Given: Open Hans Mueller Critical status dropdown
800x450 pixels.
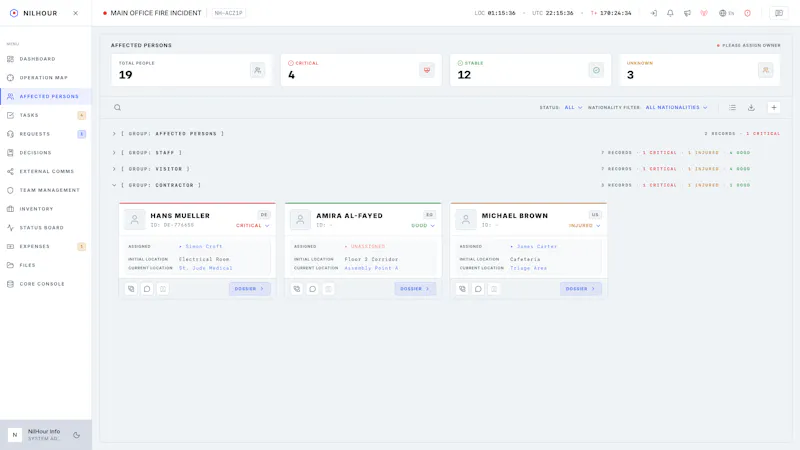Looking at the screenshot, I should point(253,226).
